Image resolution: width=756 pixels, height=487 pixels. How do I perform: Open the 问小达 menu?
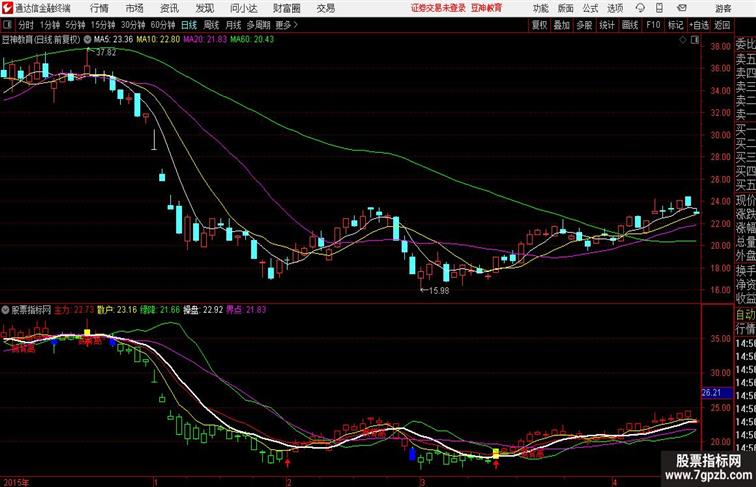[243, 8]
